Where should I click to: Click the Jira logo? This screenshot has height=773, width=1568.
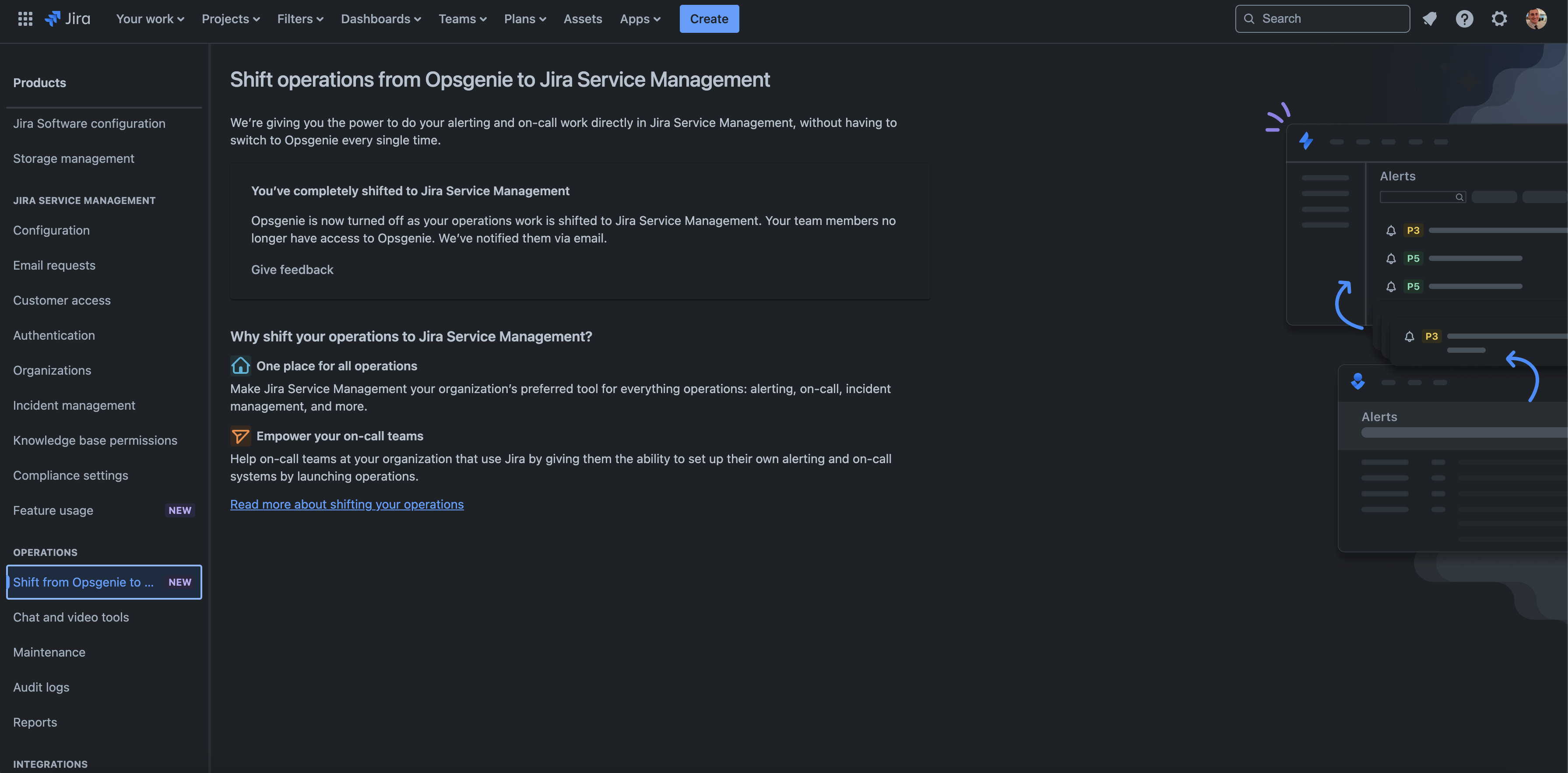pyautogui.click(x=67, y=18)
